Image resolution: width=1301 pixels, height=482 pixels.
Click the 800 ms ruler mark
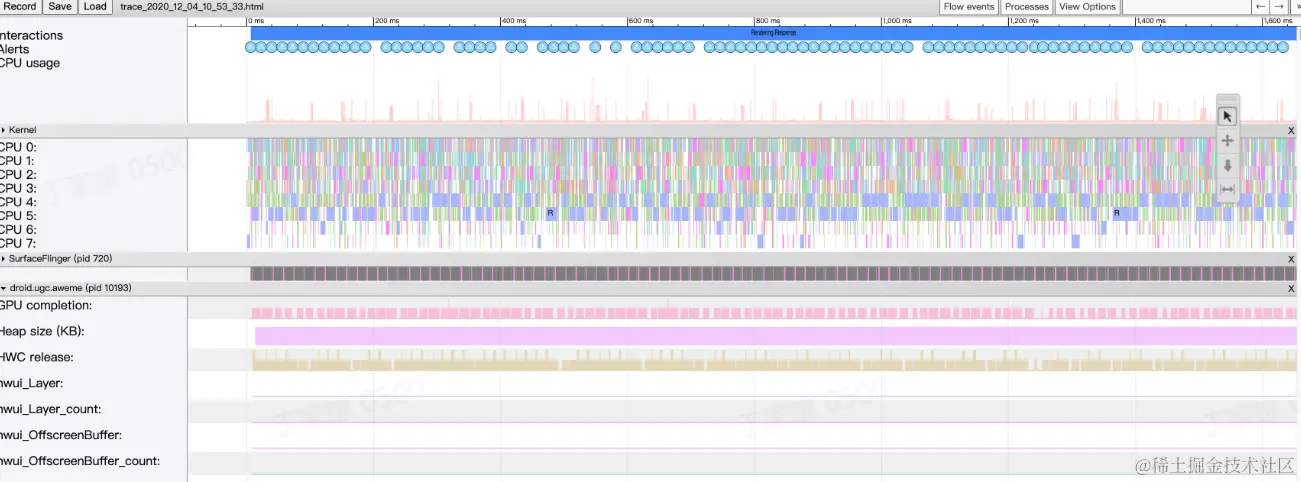[x=768, y=20]
